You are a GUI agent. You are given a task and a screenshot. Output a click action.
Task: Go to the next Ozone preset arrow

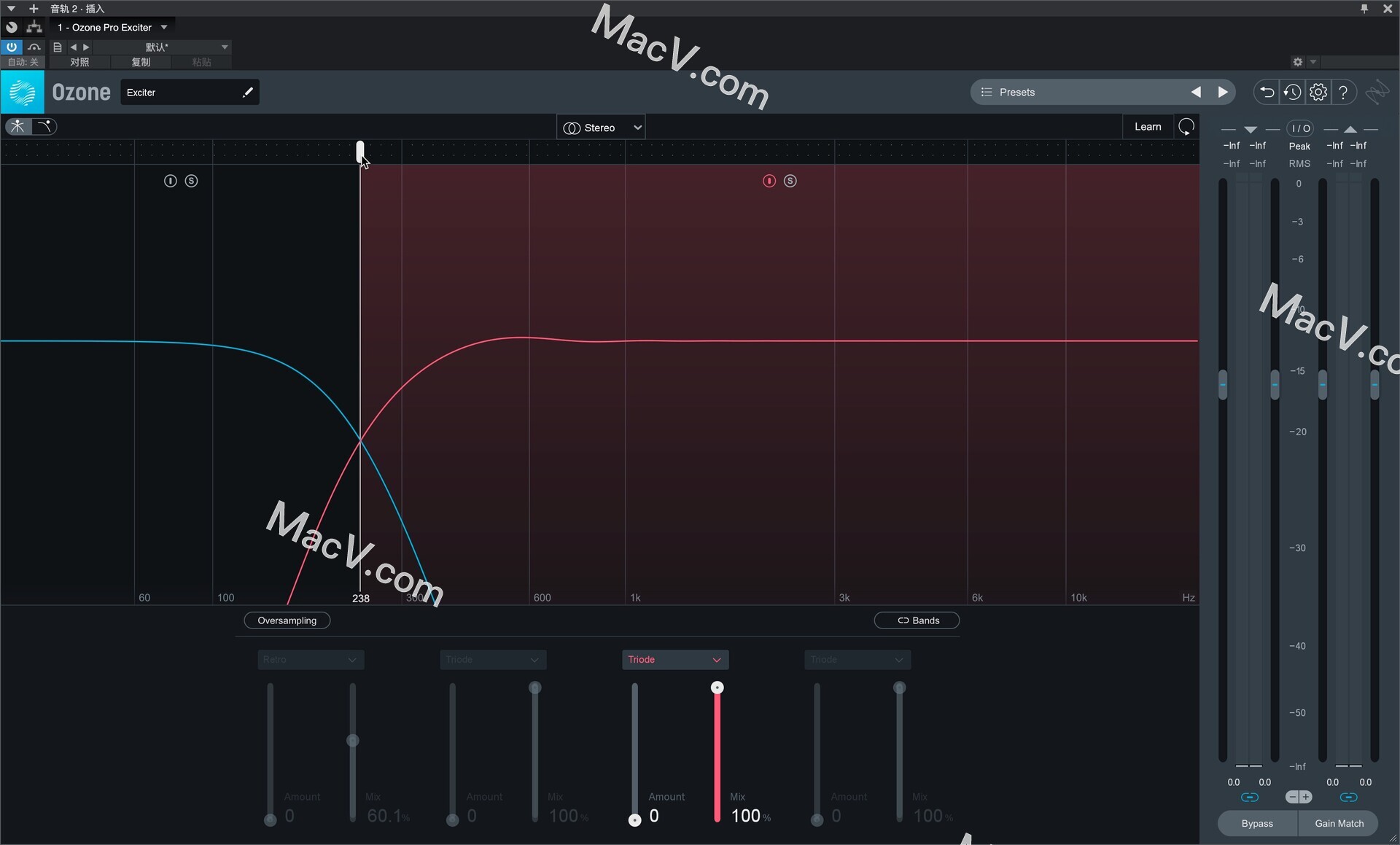[x=1223, y=92]
